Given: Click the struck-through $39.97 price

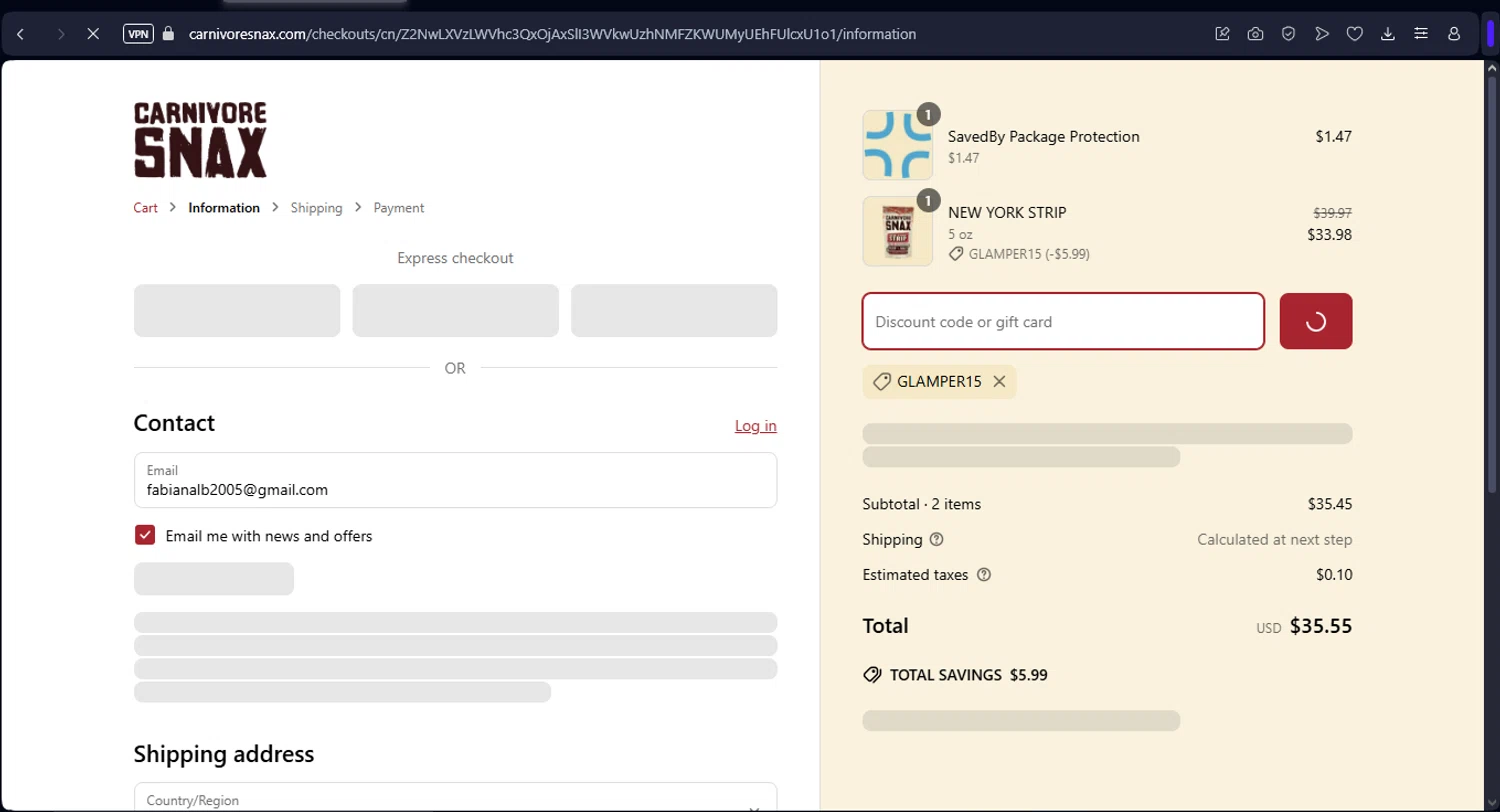Looking at the screenshot, I should (1332, 212).
